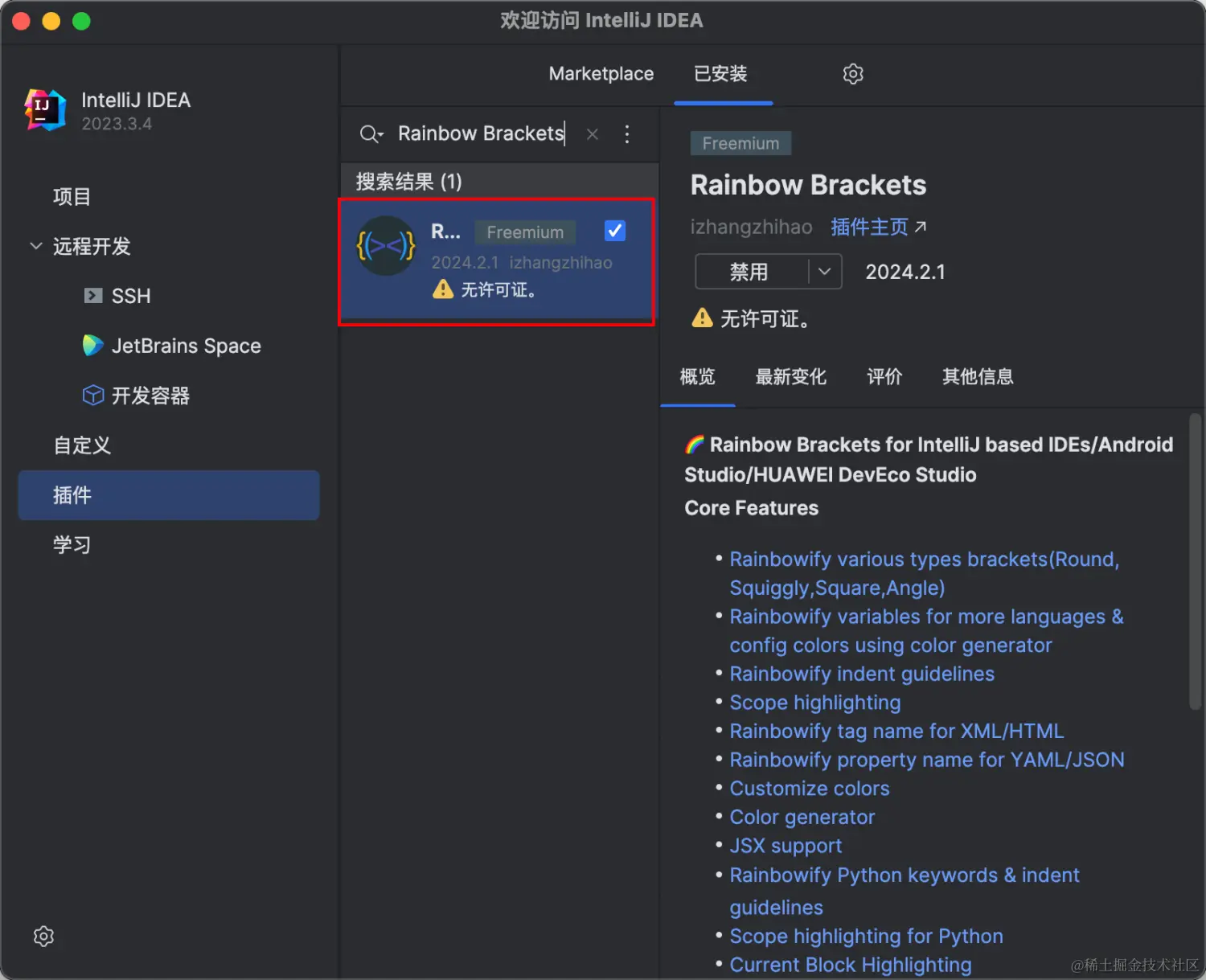This screenshot has width=1206, height=980.
Task: Click the 2023.3.4 version label in the sidebar
Action: point(117,124)
